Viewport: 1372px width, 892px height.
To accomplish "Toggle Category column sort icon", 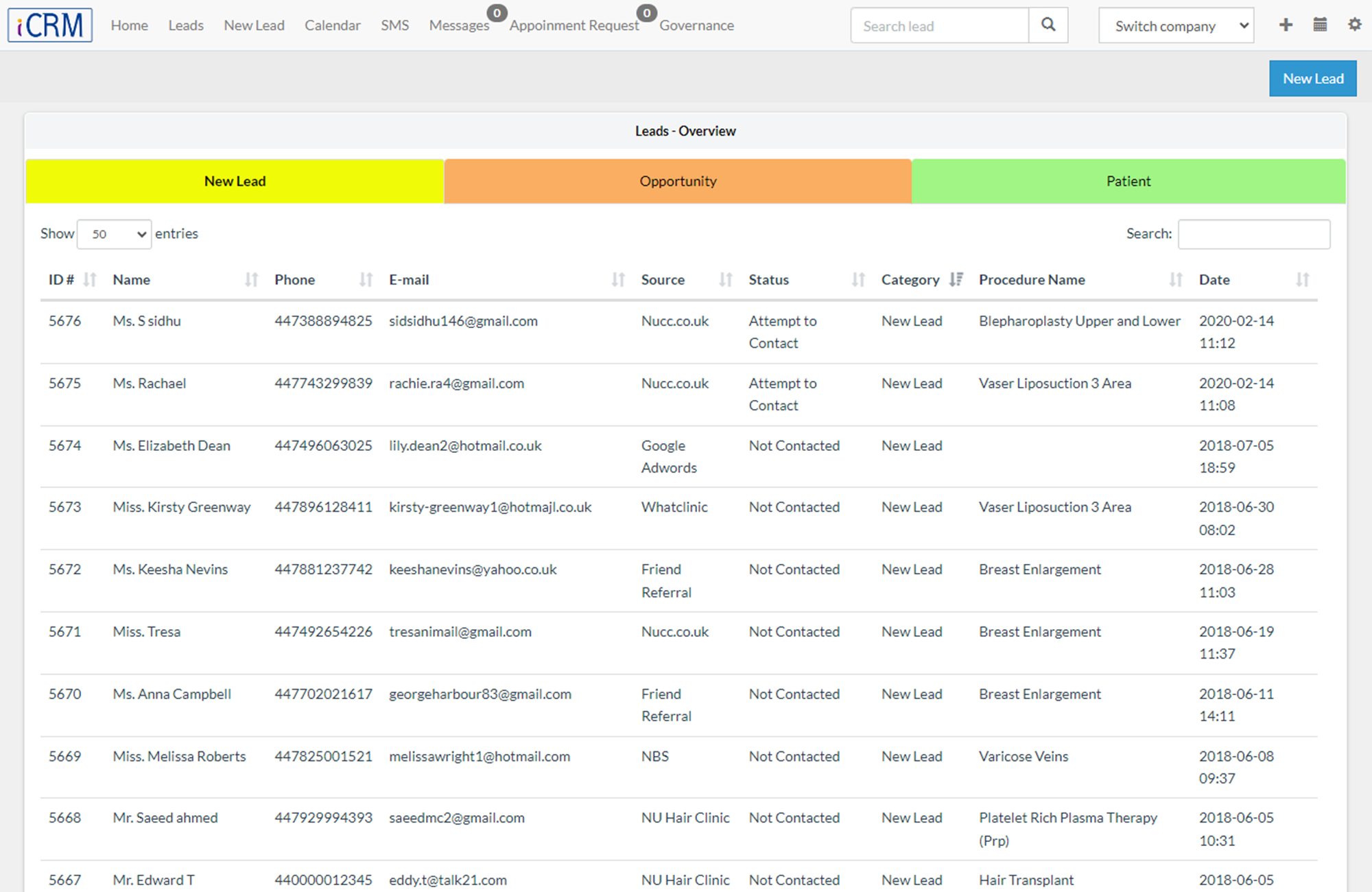I will tap(956, 280).
